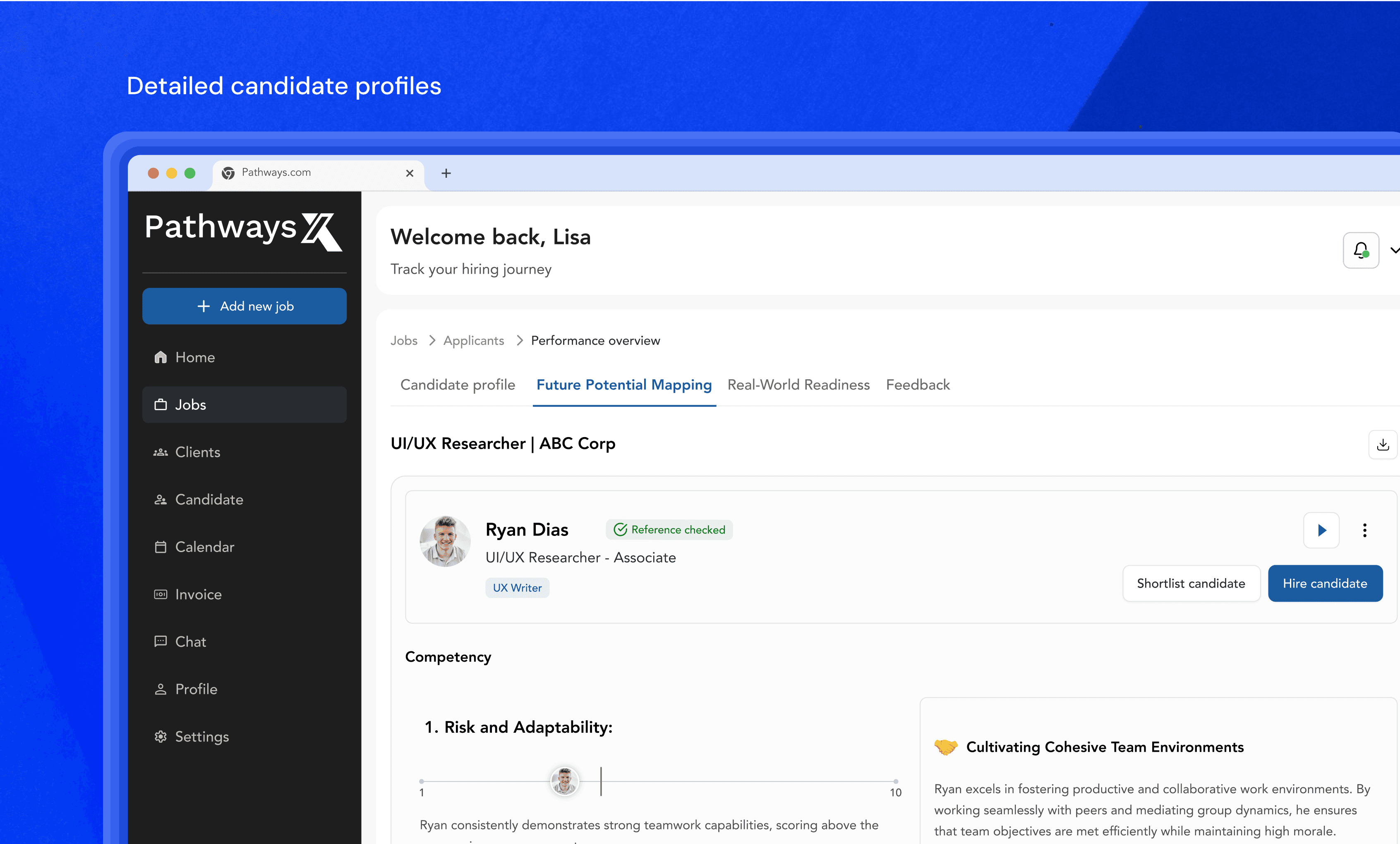Click the Add new job button

[x=245, y=306]
